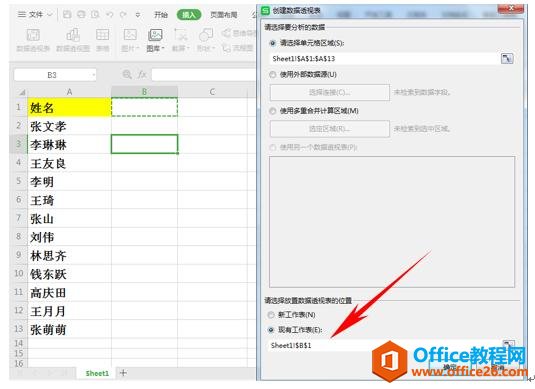Click the picture (图片) ribbon icon
Image resolution: width=535 pixels, height=389 pixels.
coord(130,35)
